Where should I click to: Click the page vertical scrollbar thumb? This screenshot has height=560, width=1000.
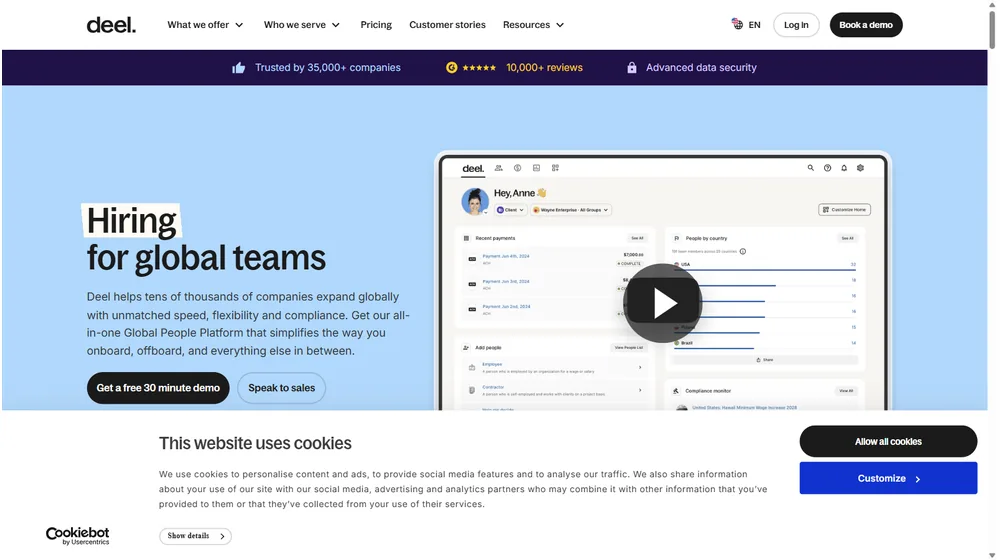[992, 28]
